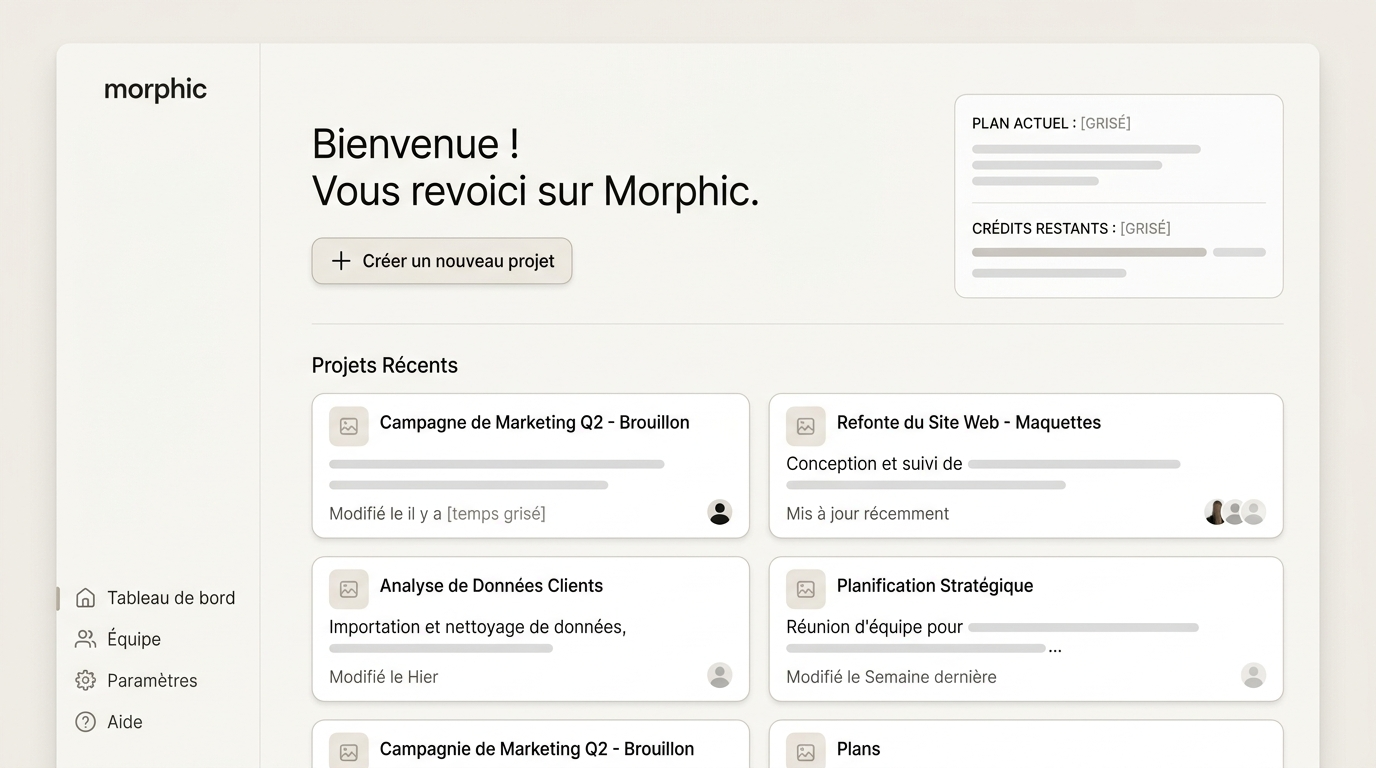Click the Créer un nouveau projet button

coord(442,261)
